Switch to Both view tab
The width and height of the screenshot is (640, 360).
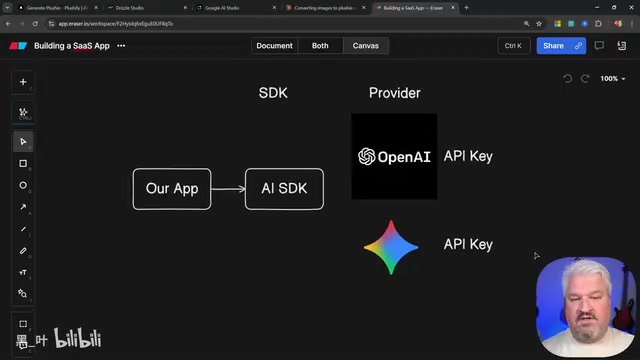(x=320, y=46)
